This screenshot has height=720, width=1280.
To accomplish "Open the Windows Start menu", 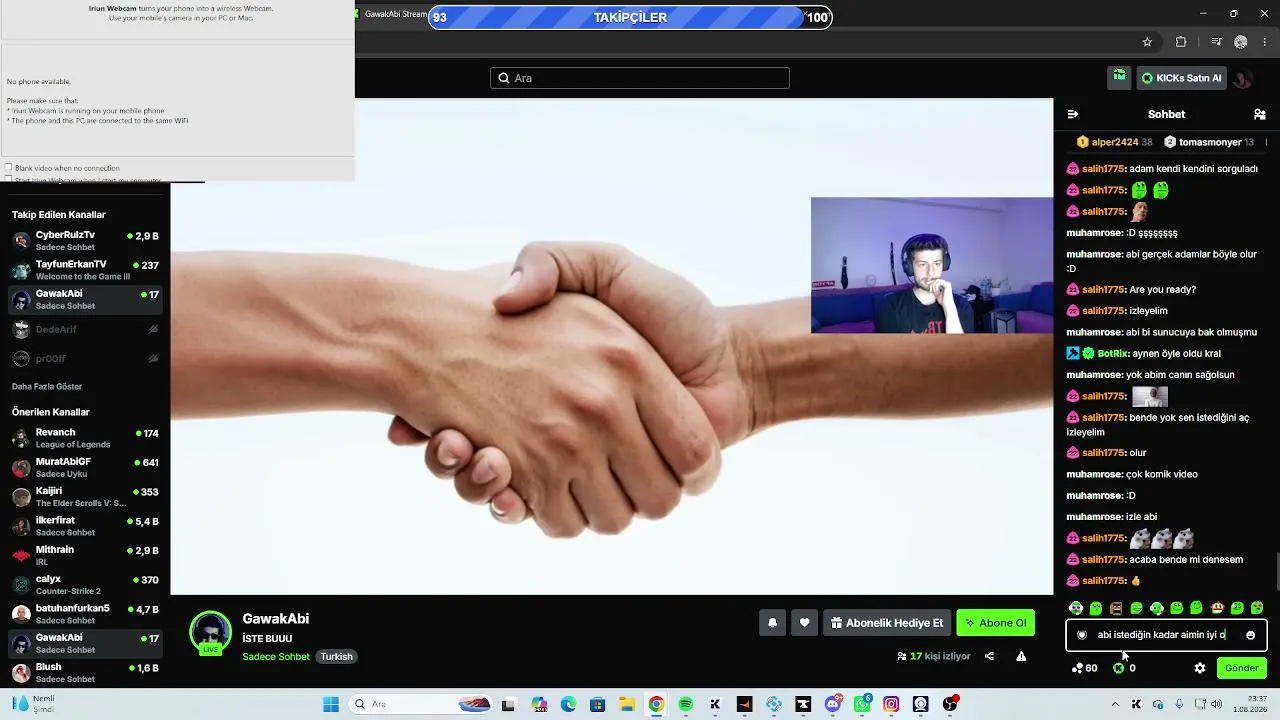I will pyautogui.click(x=331, y=704).
